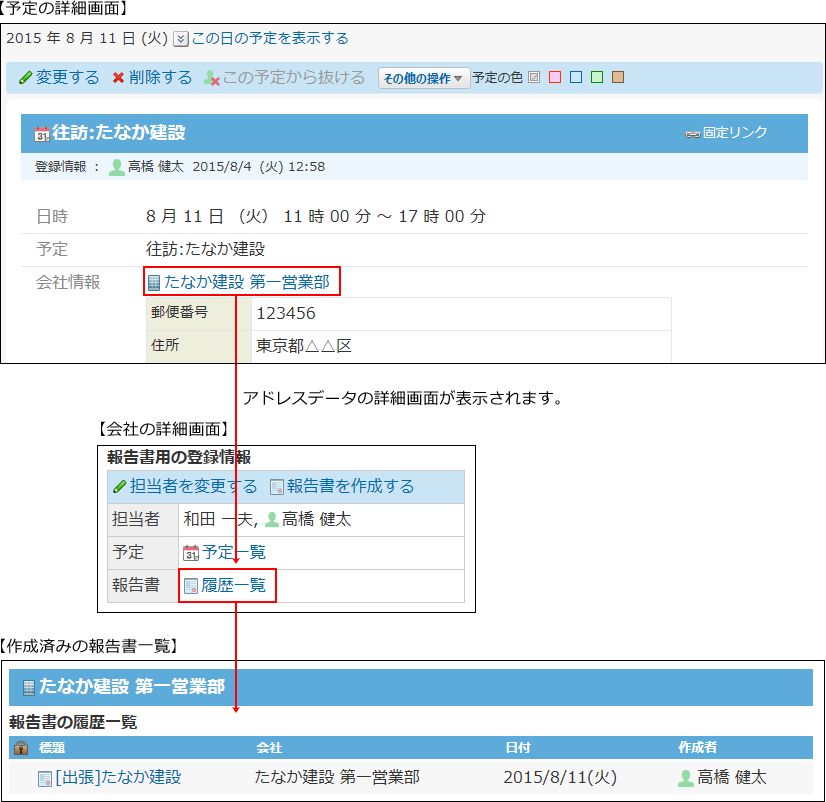Select the no-color schedule swatch
The image size is (826, 802).
pos(534,77)
